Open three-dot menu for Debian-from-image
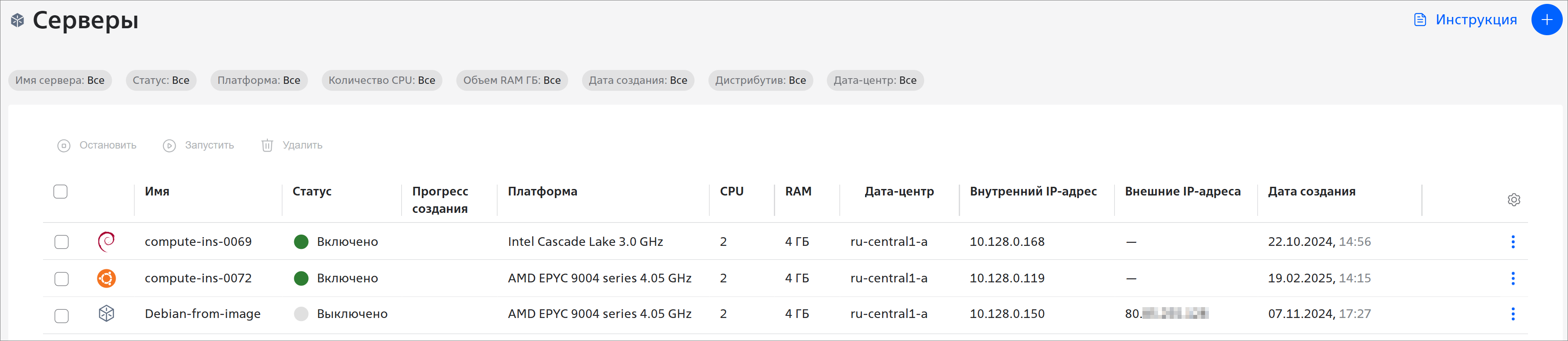This screenshot has width=1568, height=341. [x=1513, y=314]
